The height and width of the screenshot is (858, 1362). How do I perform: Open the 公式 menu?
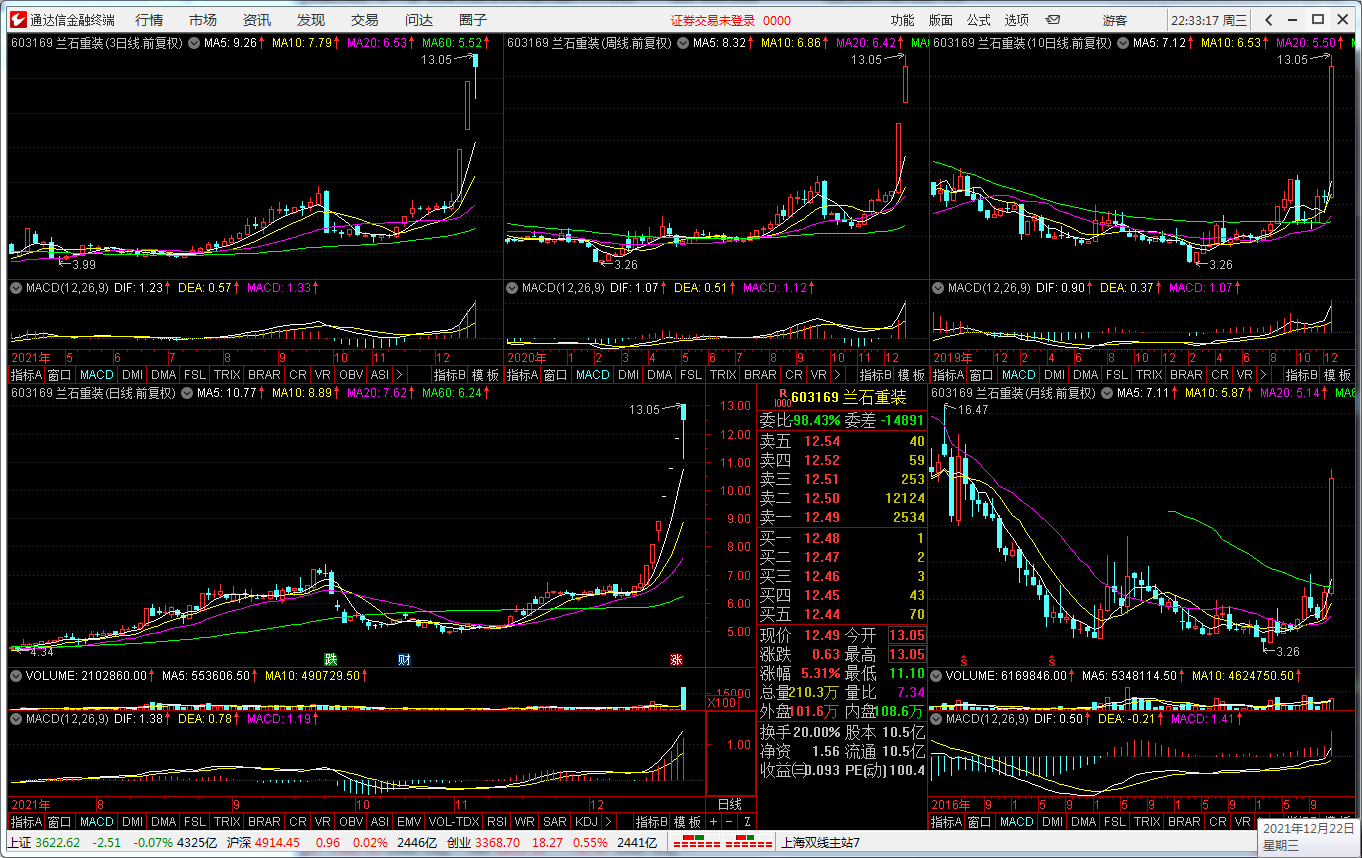point(978,20)
